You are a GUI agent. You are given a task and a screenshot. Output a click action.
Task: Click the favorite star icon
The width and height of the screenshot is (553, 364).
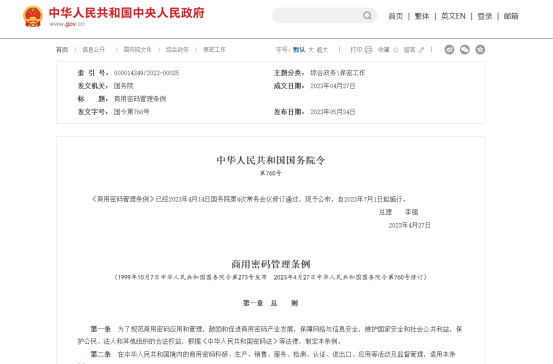click(x=395, y=50)
